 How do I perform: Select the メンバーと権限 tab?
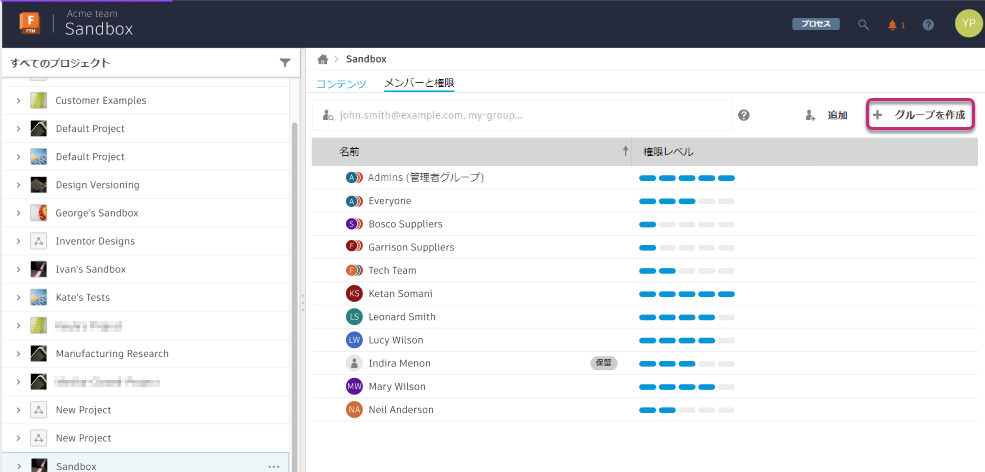[419, 84]
